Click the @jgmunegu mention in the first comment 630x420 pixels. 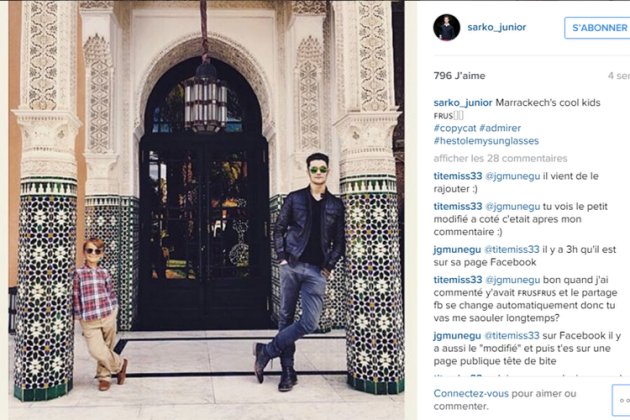coord(513,176)
